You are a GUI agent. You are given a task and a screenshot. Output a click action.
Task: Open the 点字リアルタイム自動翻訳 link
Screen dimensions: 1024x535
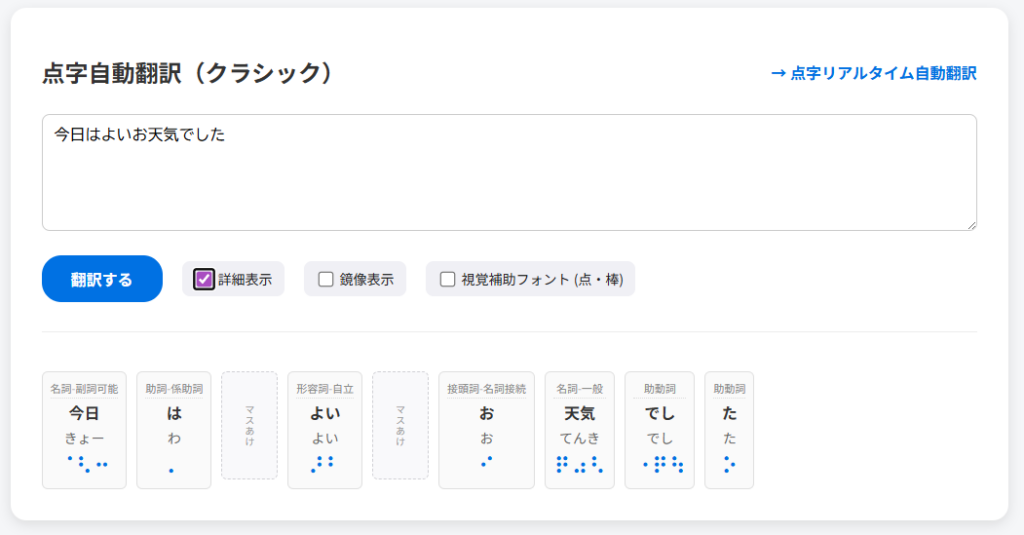tap(873, 73)
